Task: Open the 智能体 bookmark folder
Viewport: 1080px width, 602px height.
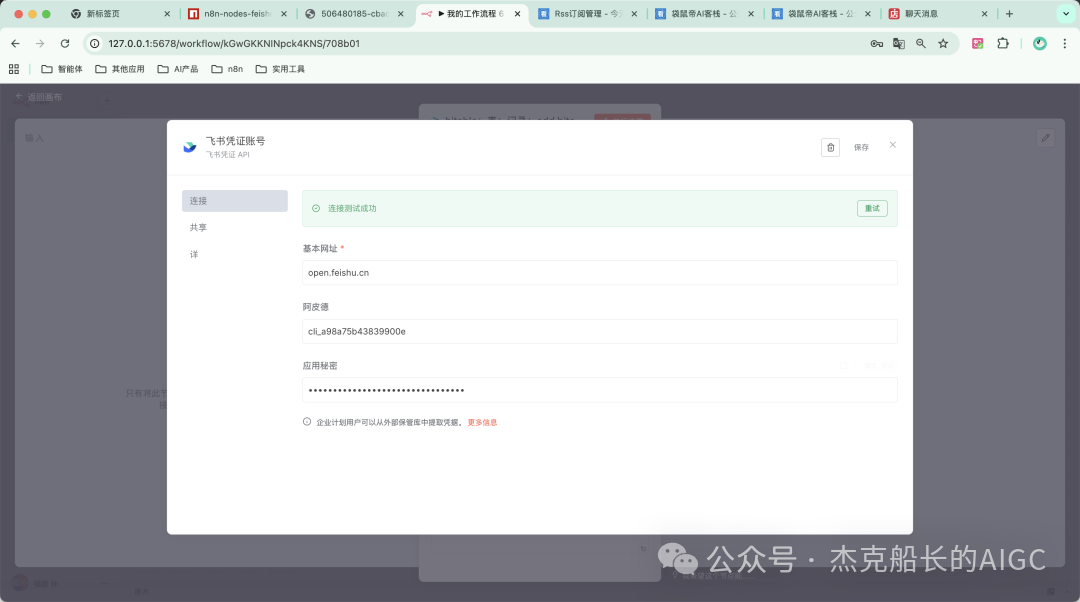Action: click(62, 69)
